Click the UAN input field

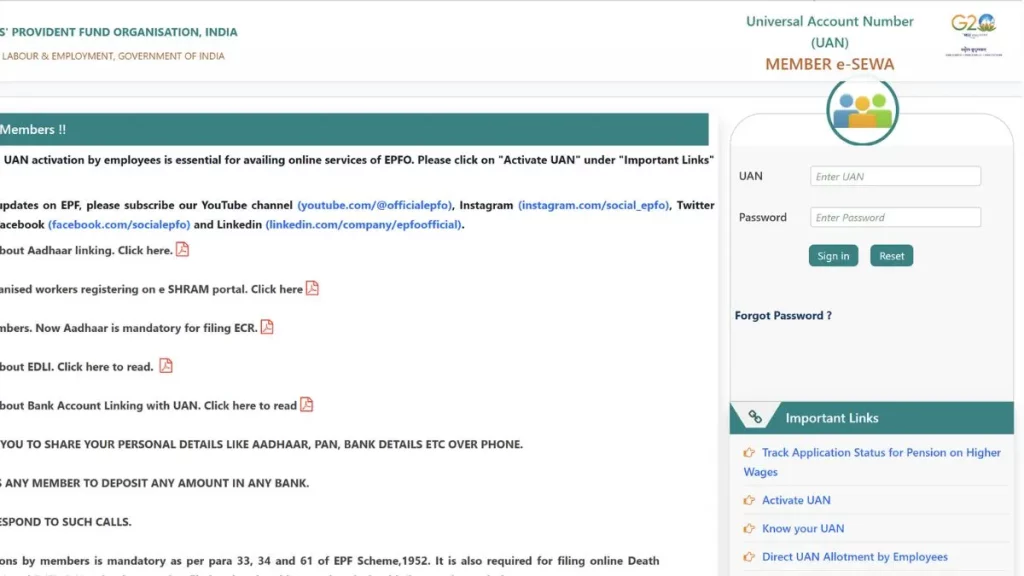tap(895, 177)
